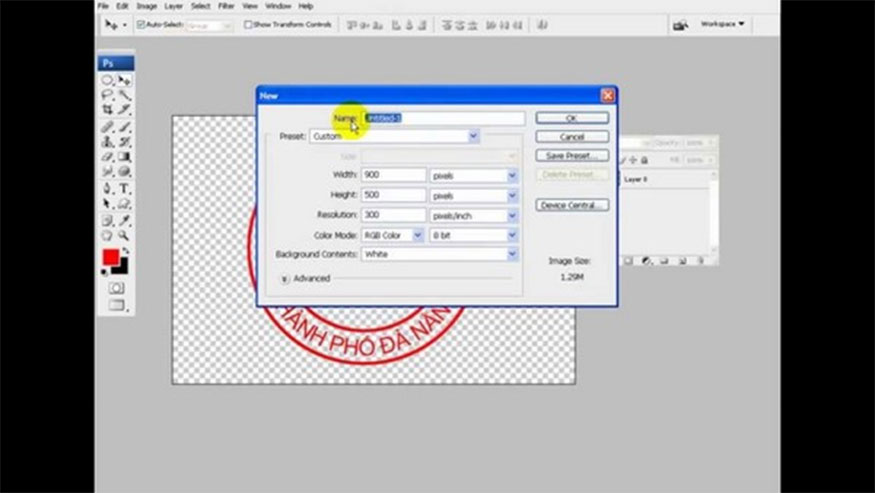The width and height of the screenshot is (875, 493).
Task: Click the red foreground color swatch
Action: click(x=110, y=257)
